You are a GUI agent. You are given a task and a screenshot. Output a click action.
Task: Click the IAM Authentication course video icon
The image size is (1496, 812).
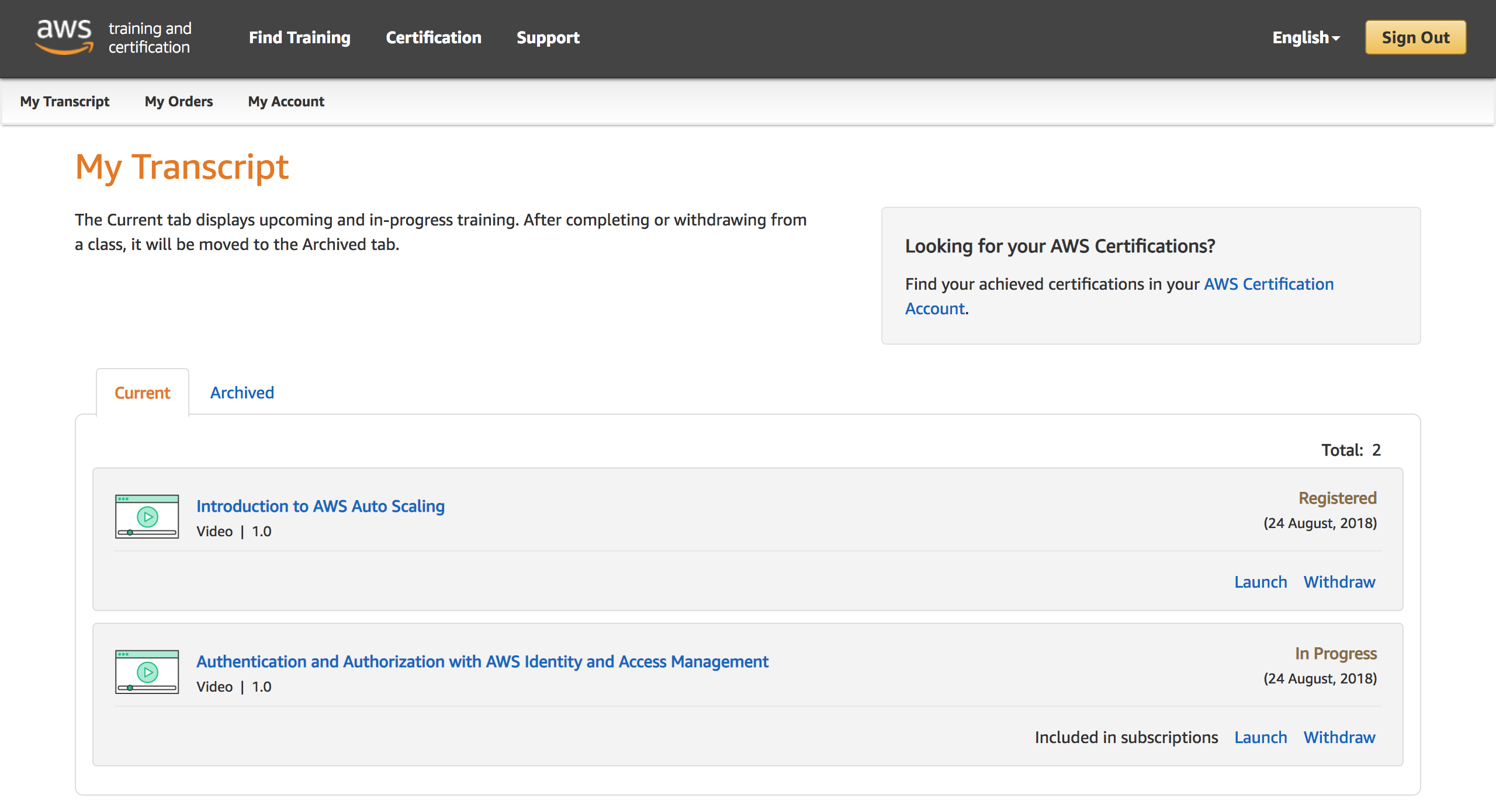point(147,672)
